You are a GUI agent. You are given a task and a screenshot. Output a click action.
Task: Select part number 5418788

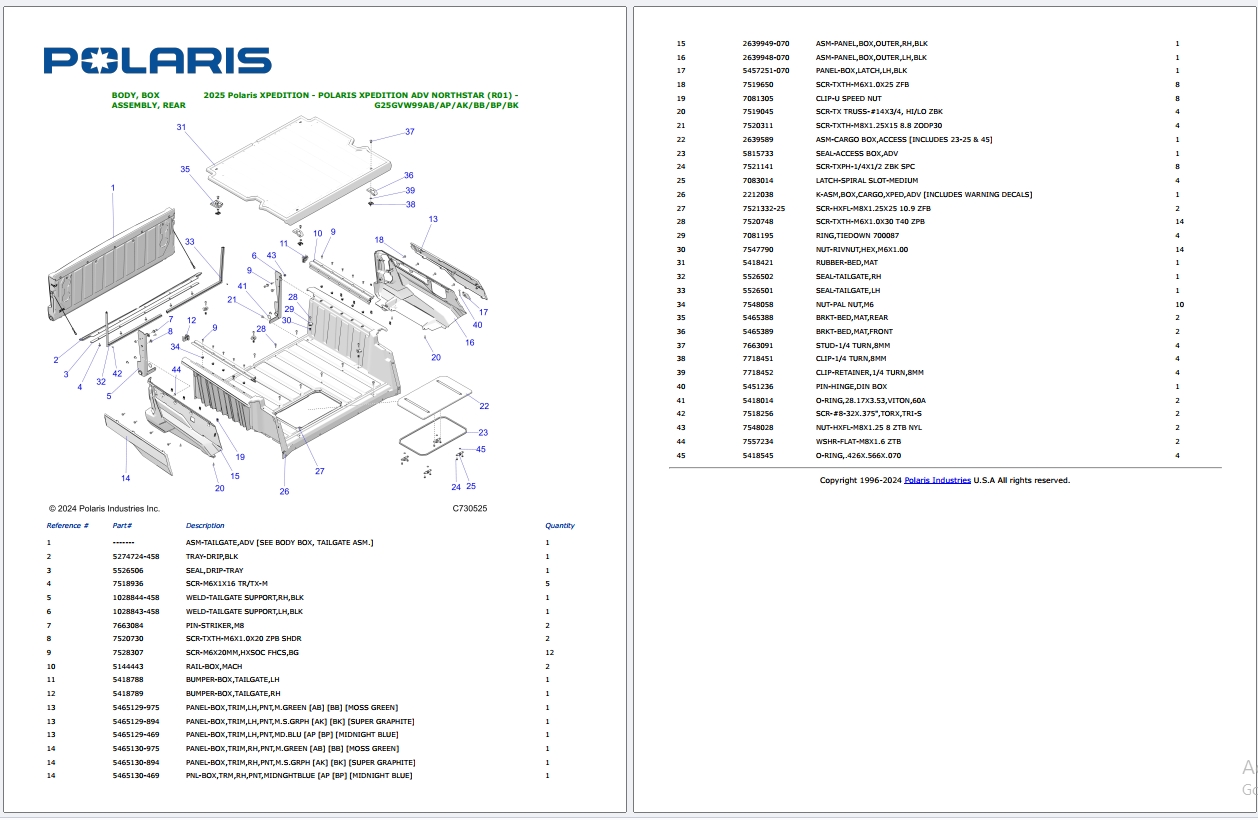pos(128,679)
